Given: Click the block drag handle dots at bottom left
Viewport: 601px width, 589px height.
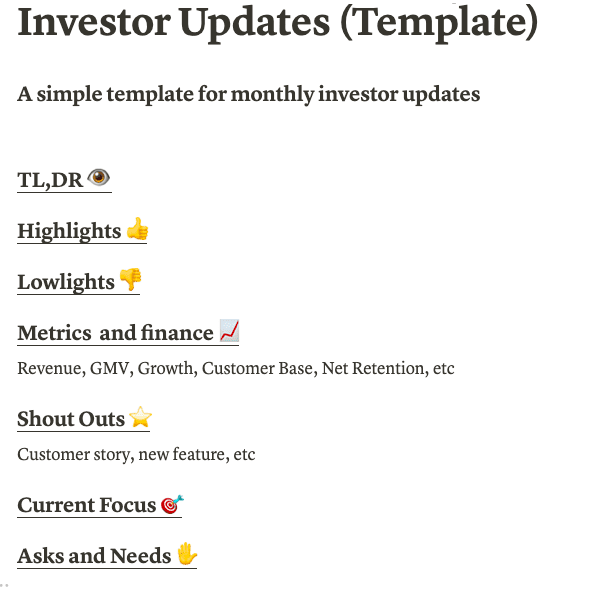Looking at the screenshot, I should [4, 586].
